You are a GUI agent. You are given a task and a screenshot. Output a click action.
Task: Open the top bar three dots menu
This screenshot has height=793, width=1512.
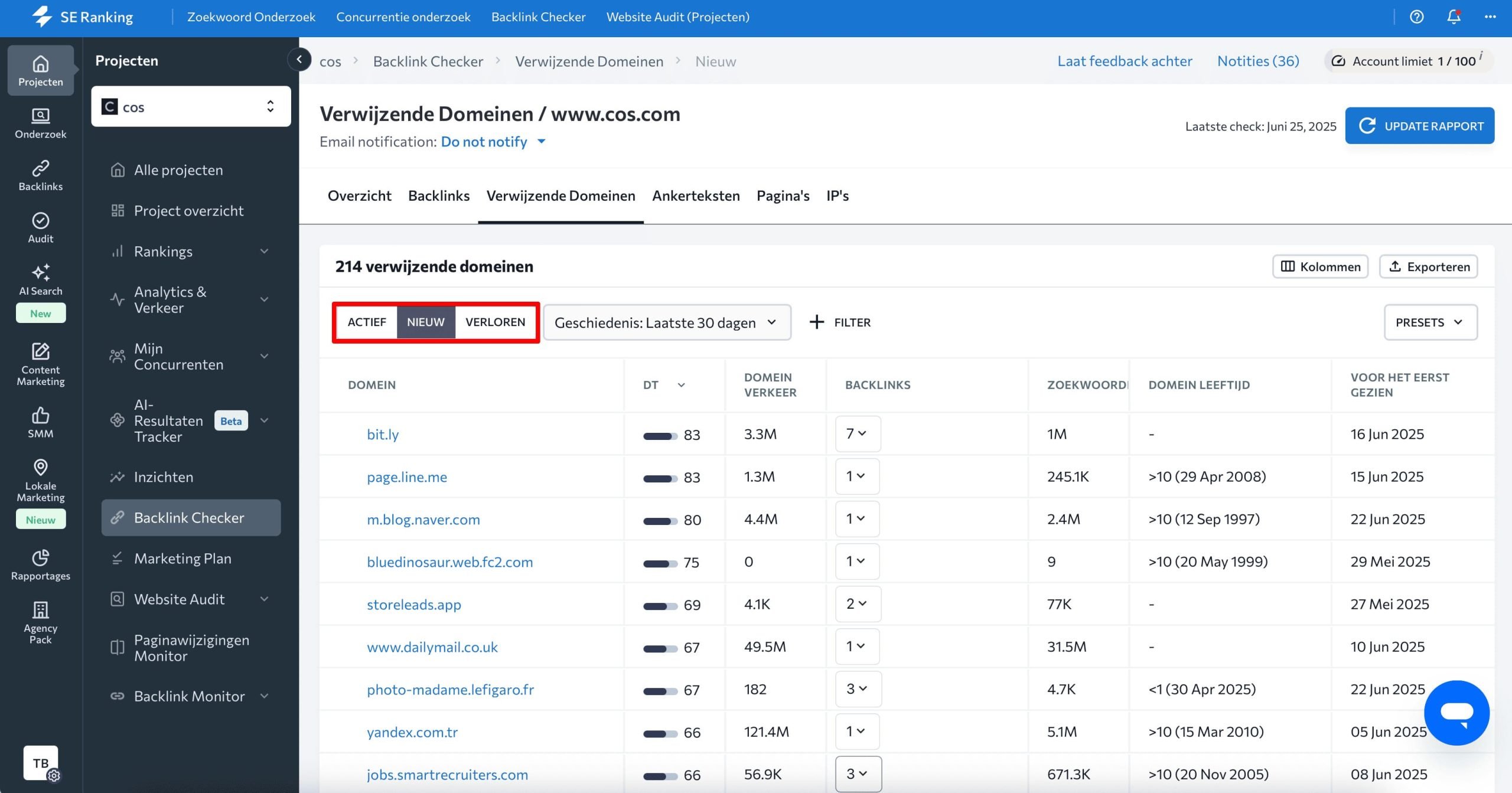1490,17
